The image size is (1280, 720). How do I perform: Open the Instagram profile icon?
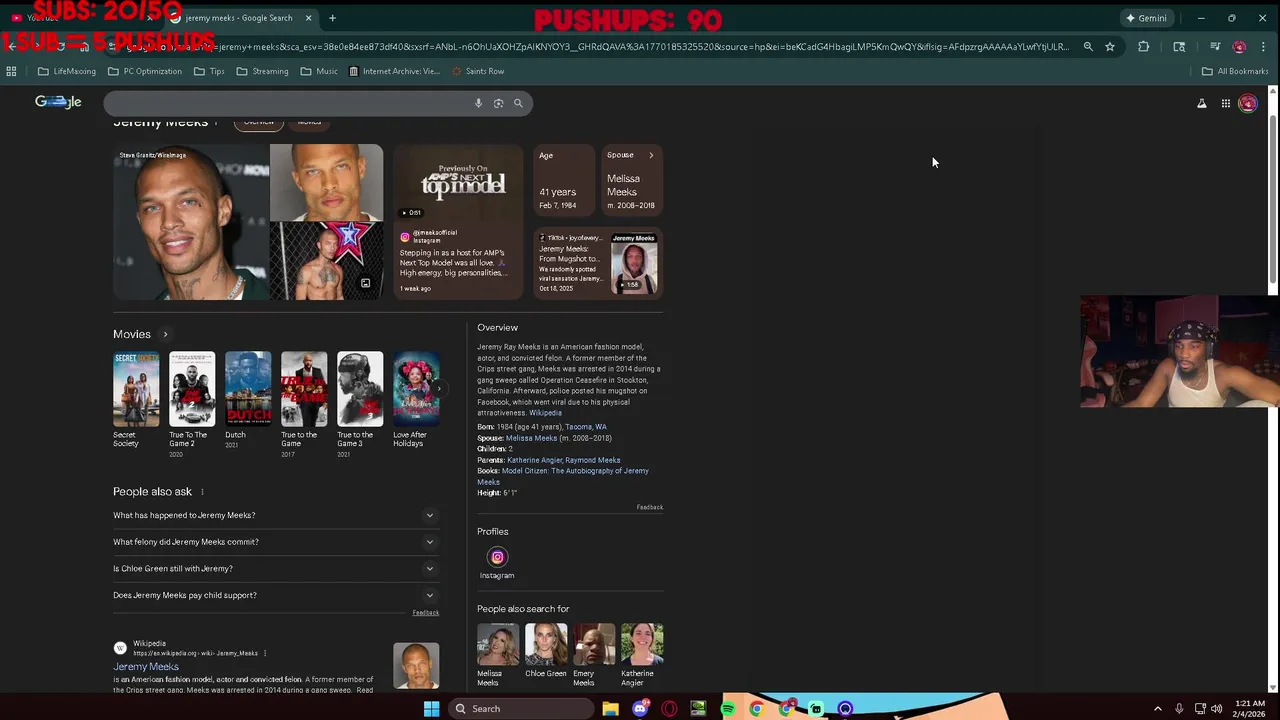pyautogui.click(x=497, y=557)
